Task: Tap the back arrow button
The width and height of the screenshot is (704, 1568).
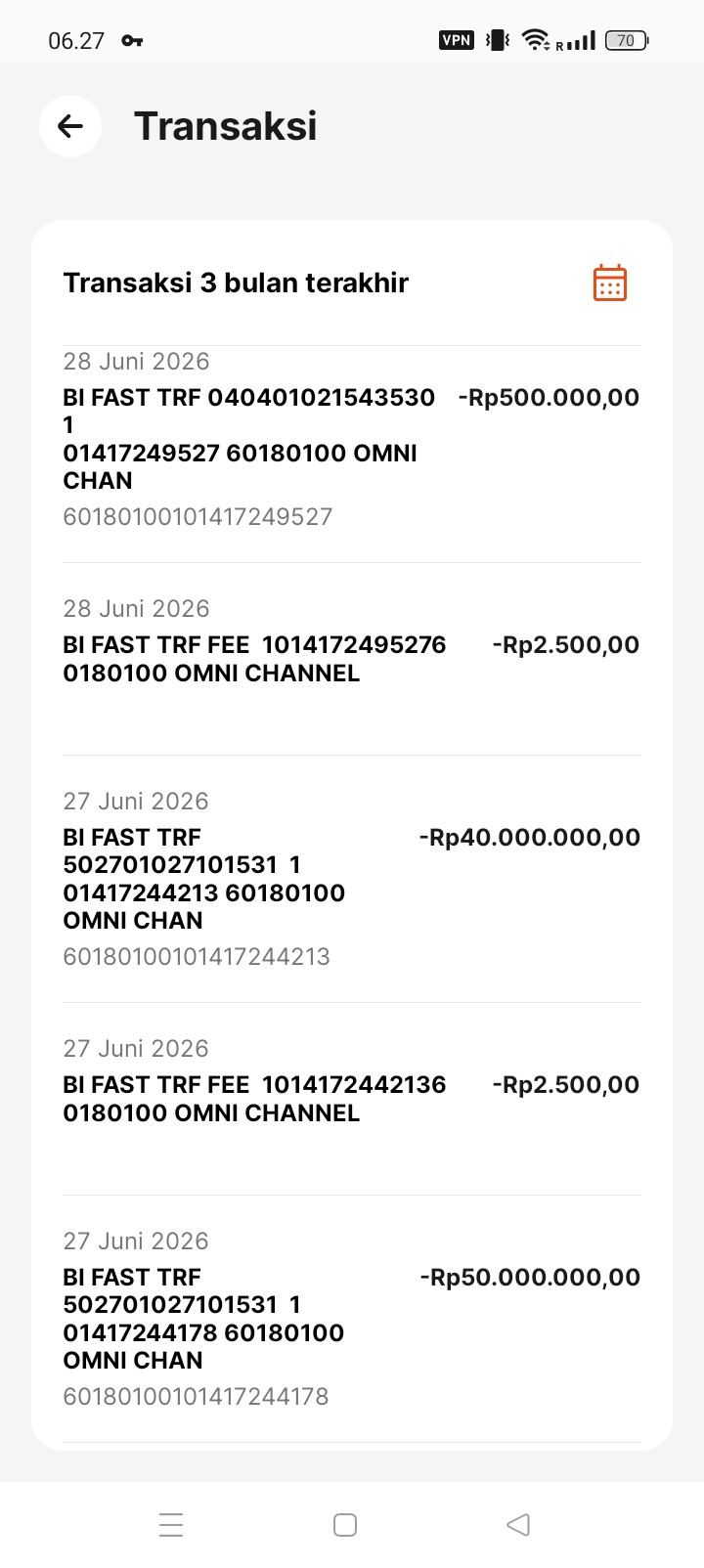Action: 70,126
